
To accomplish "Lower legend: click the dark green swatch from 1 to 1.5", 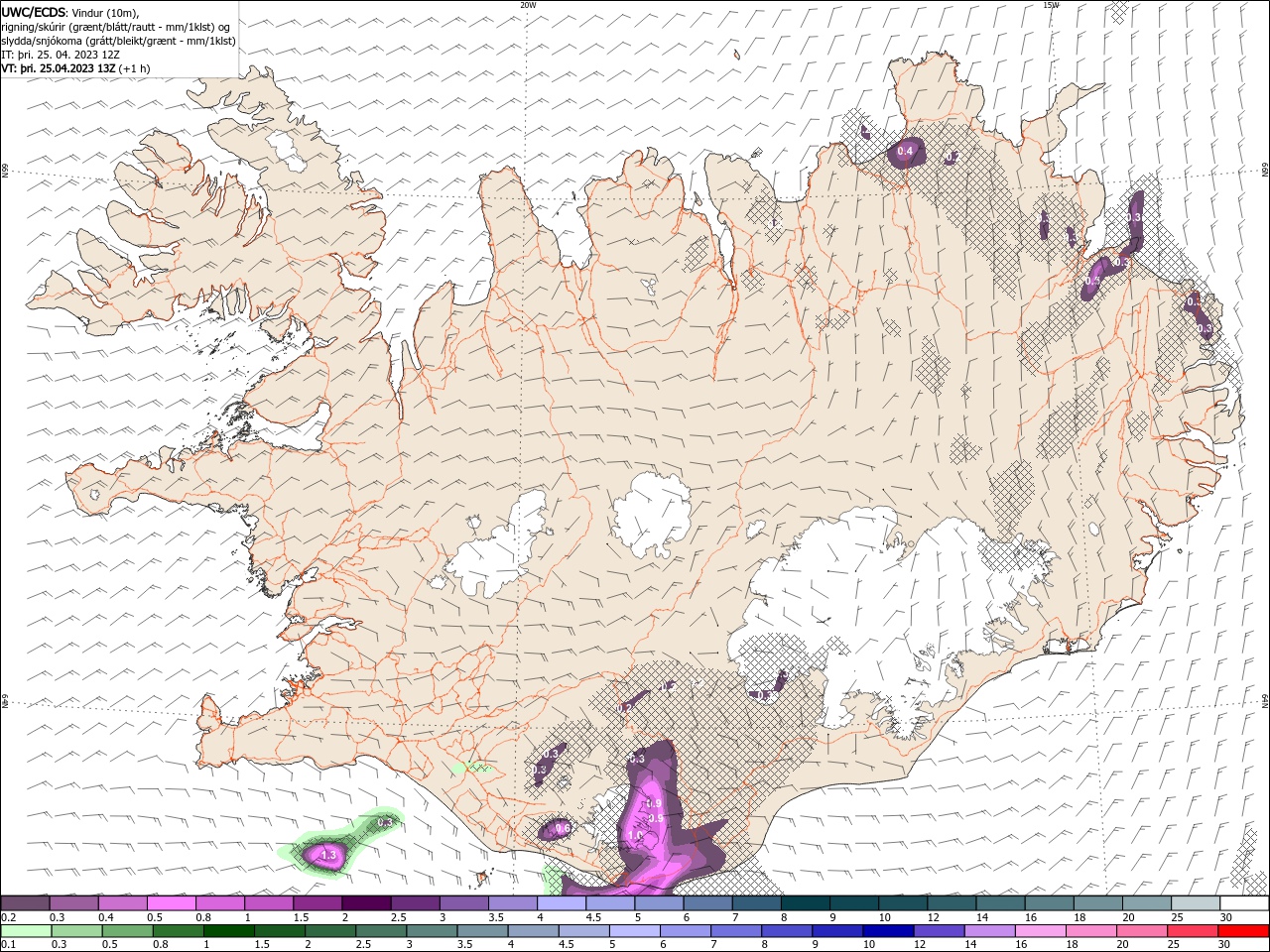I will coord(228,931).
